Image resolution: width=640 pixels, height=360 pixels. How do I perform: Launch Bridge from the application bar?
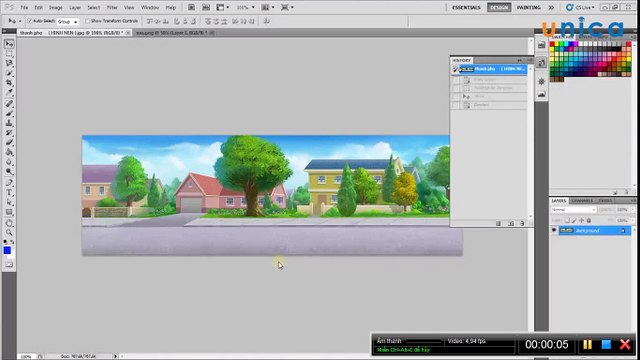tap(191, 7)
